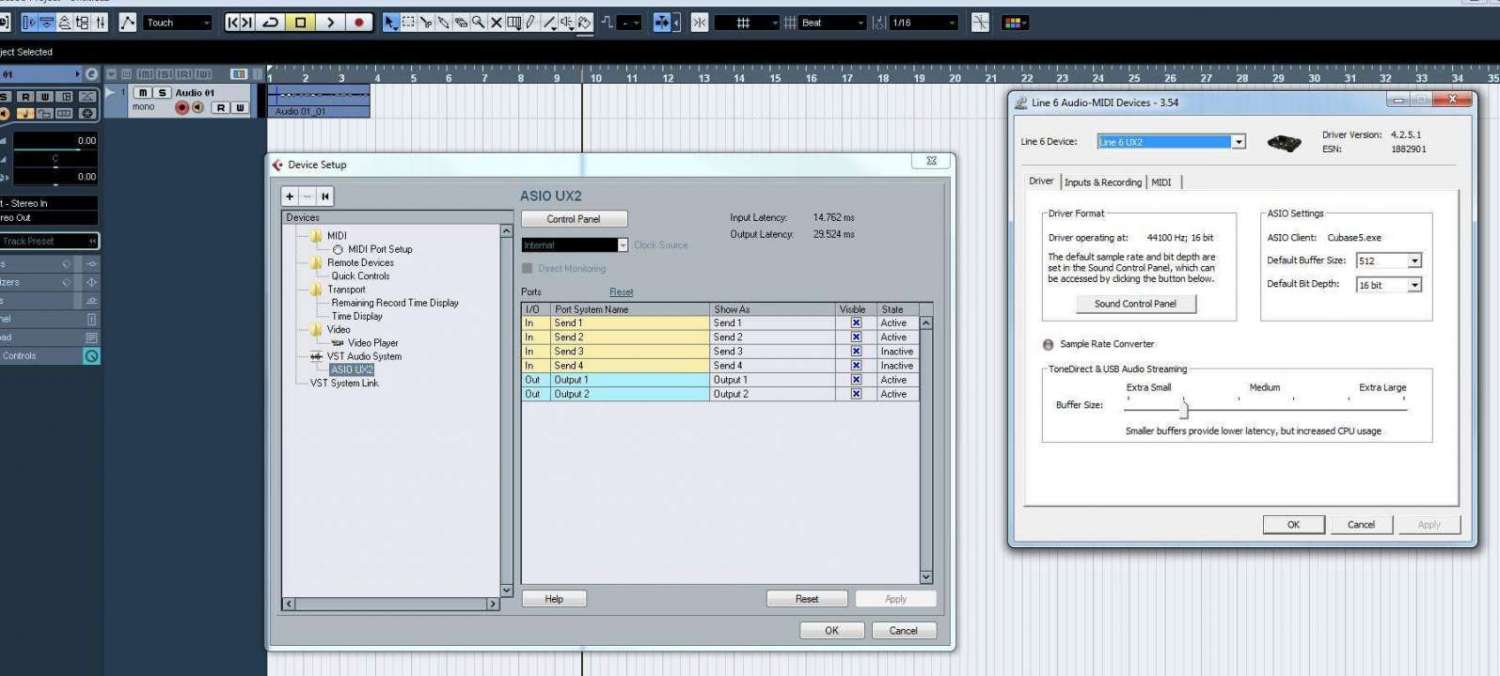1500x676 pixels.
Task: Select VST System Link in Devices tree
Action: 344,383
